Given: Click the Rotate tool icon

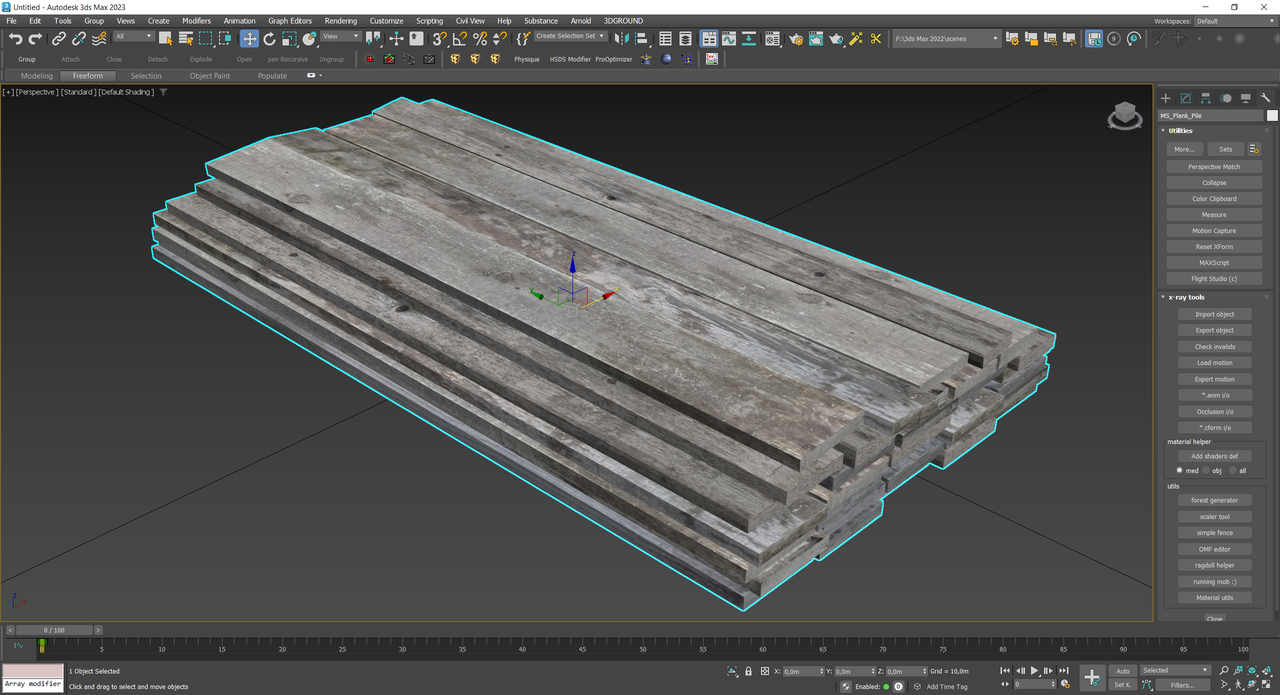Looking at the screenshot, I should point(269,39).
